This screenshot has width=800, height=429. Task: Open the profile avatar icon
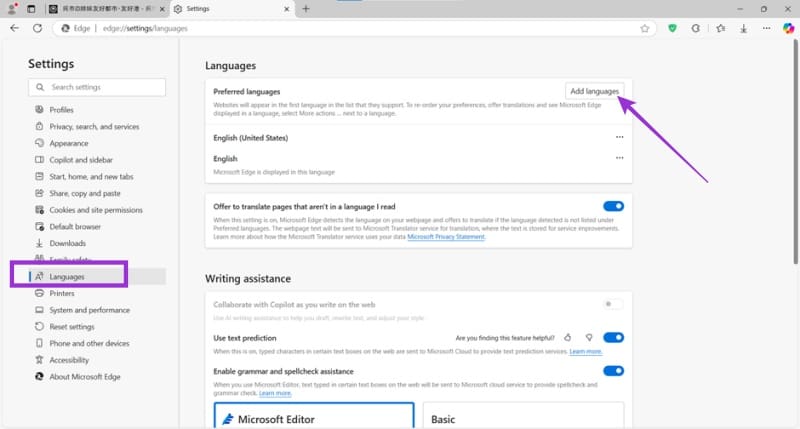[12, 9]
